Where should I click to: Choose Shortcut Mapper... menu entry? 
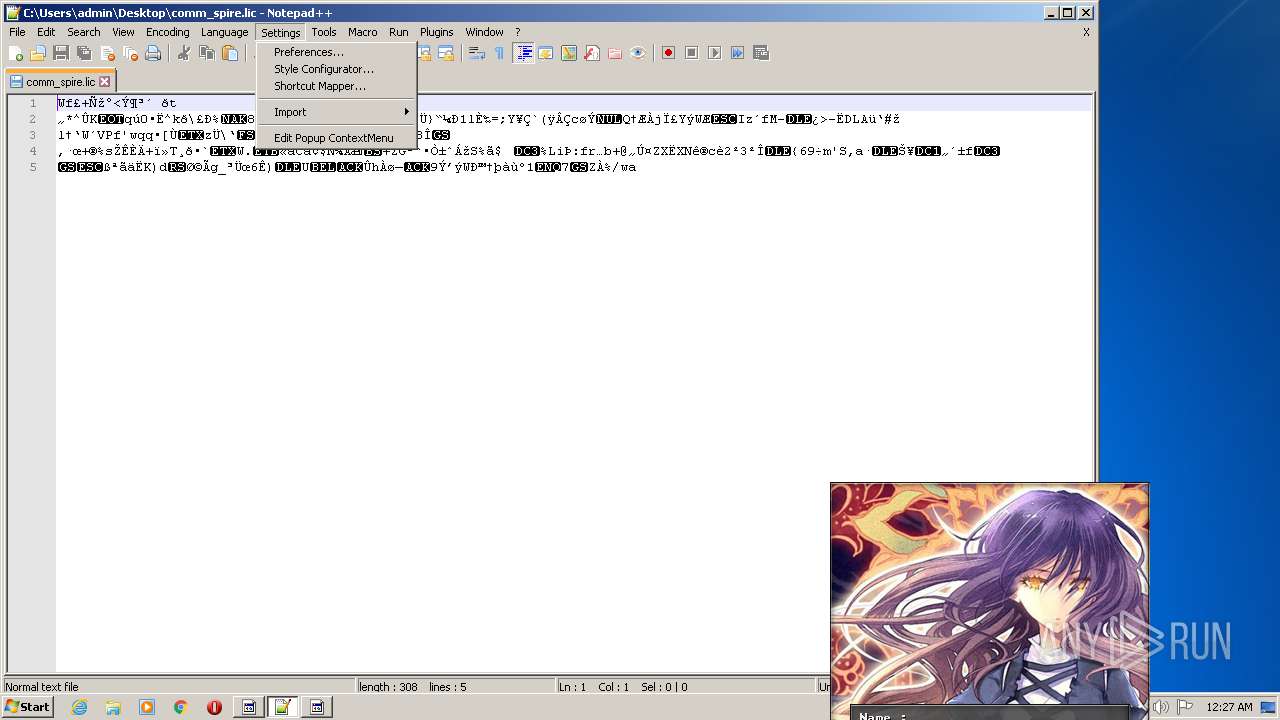point(336,86)
